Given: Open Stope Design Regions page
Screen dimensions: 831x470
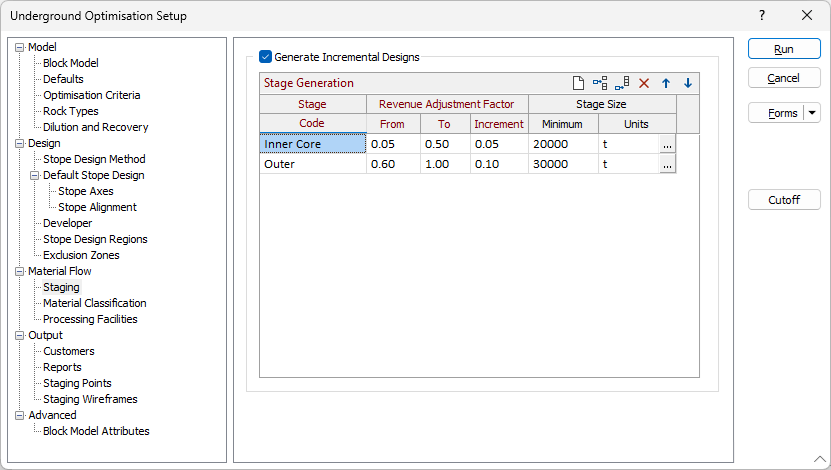Looking at the screenshot, I should tap(95, 239).
